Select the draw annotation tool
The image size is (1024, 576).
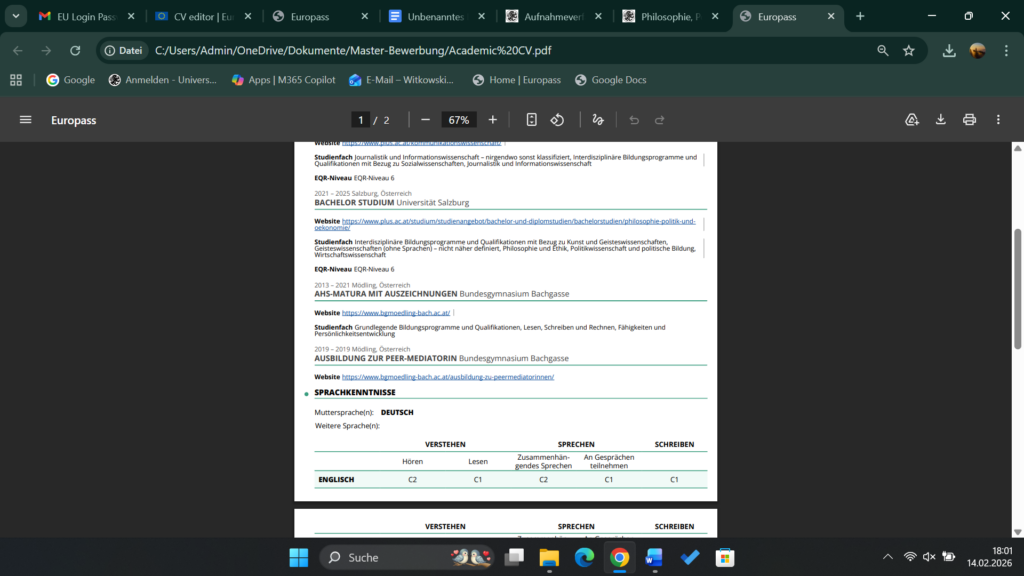pos(598,120)
